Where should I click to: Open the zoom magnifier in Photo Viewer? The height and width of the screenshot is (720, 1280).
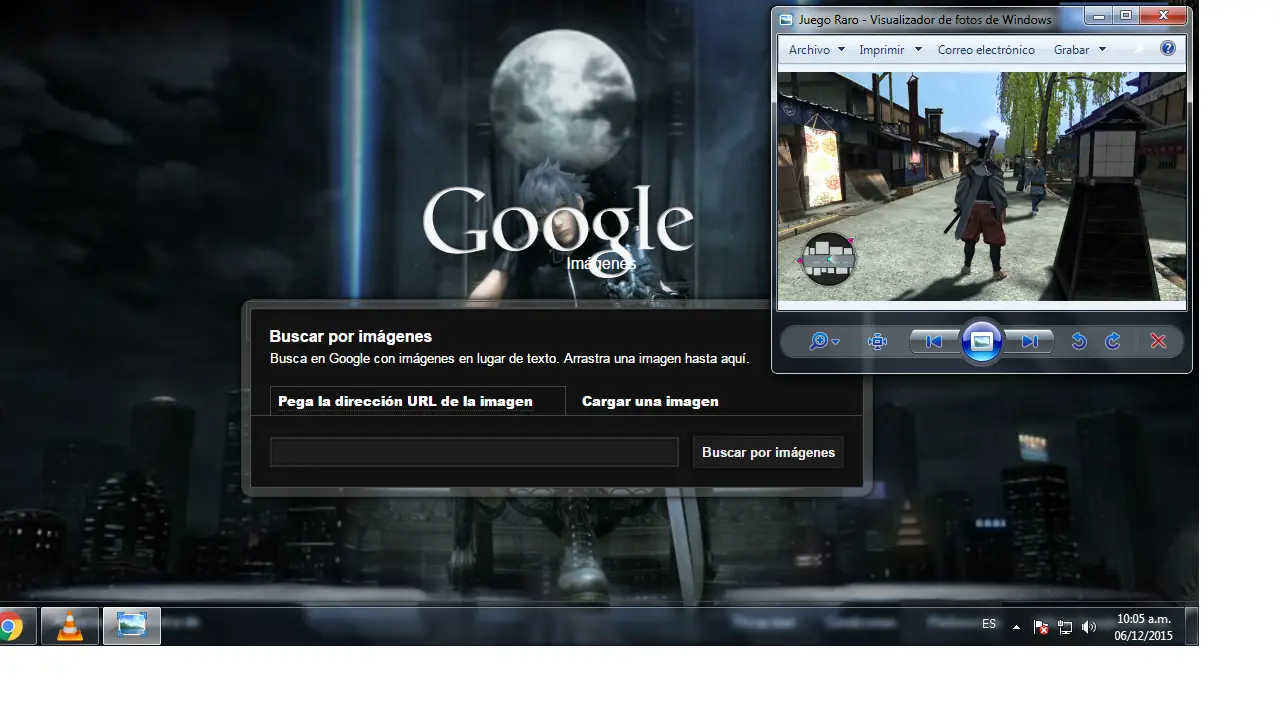click(824, 342)
